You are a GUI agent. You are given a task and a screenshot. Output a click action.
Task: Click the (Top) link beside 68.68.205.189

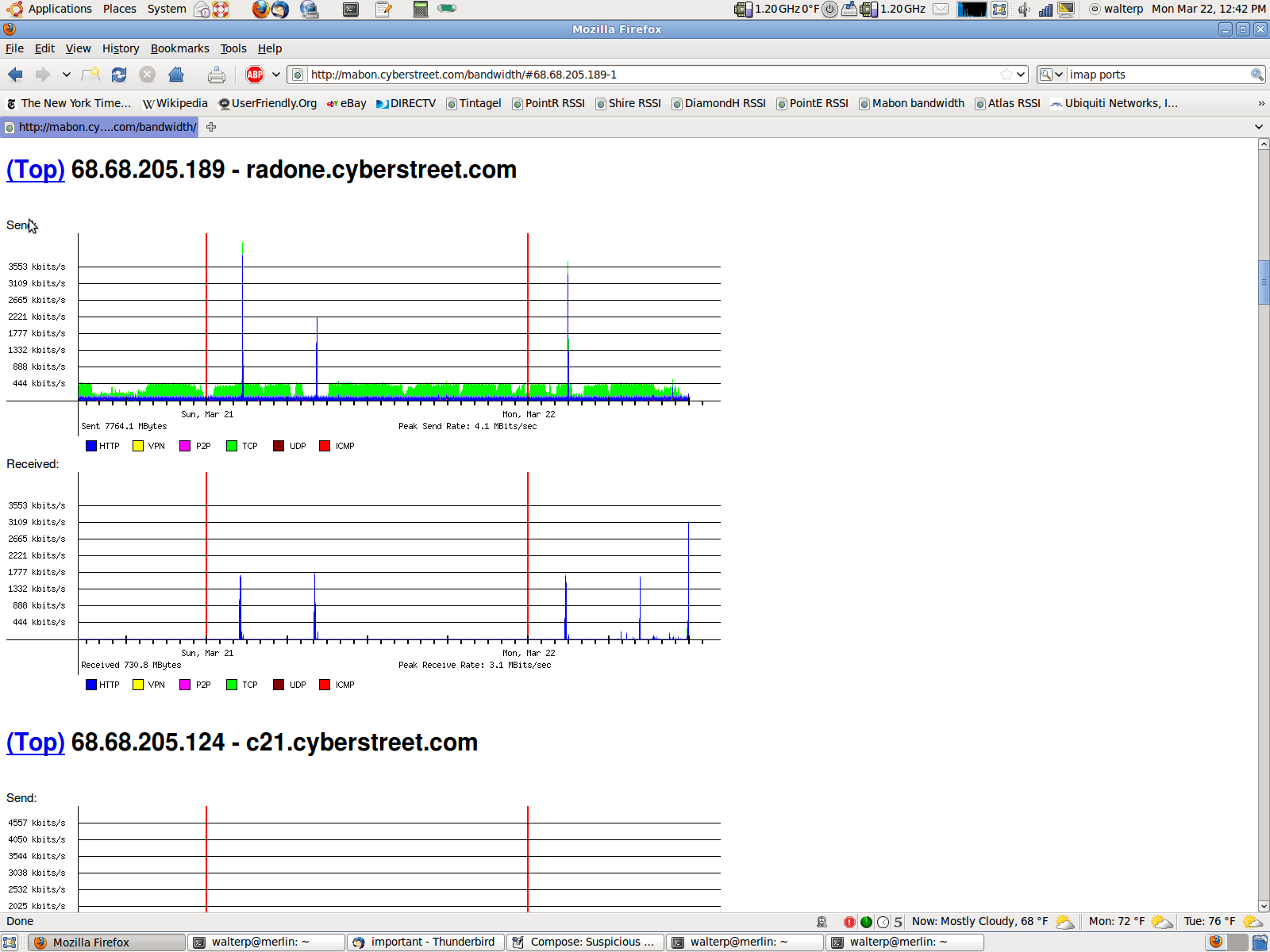[36, 170]
